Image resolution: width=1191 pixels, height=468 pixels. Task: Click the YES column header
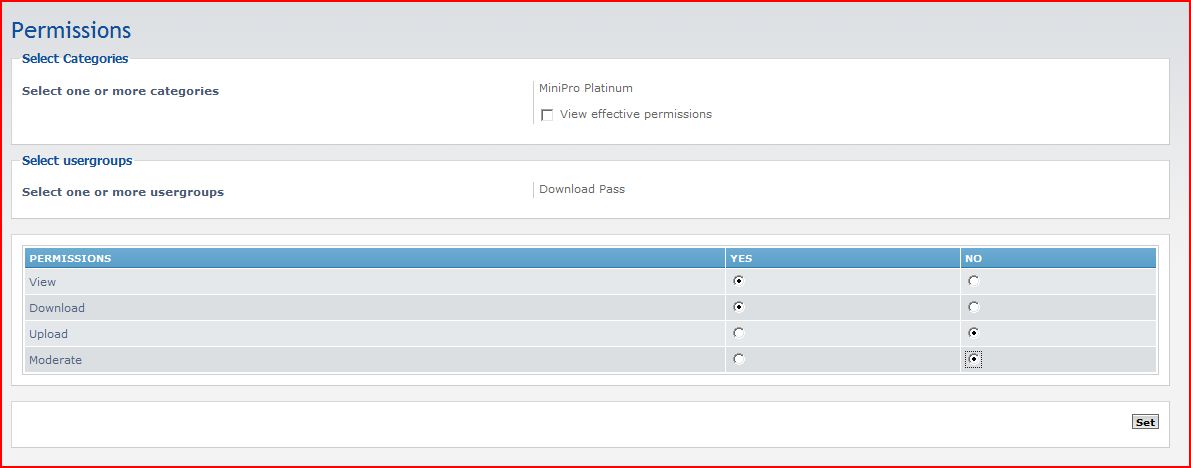(741, 258)
